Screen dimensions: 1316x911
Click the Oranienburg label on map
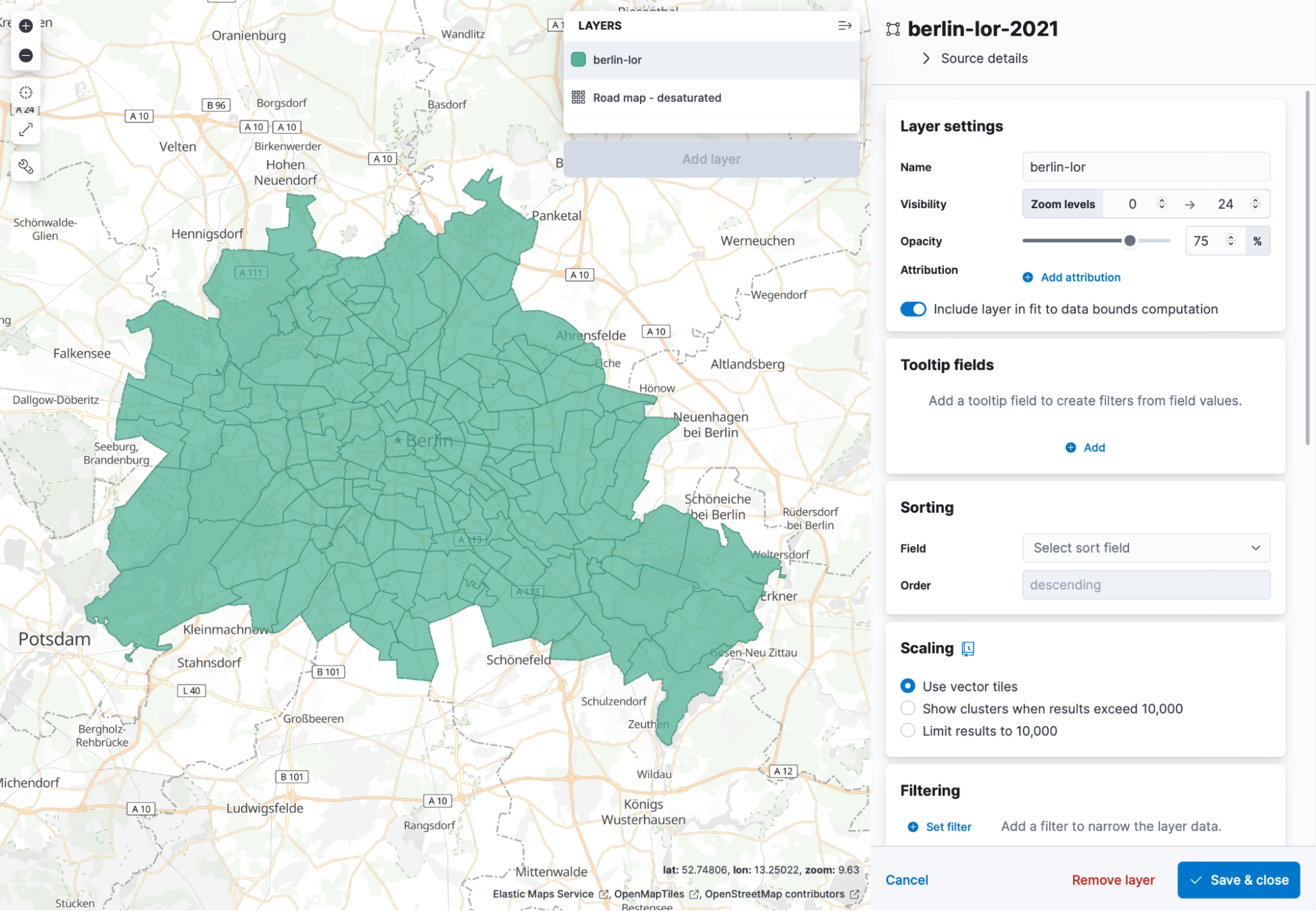pyautogui.click(x=249, y=36)
